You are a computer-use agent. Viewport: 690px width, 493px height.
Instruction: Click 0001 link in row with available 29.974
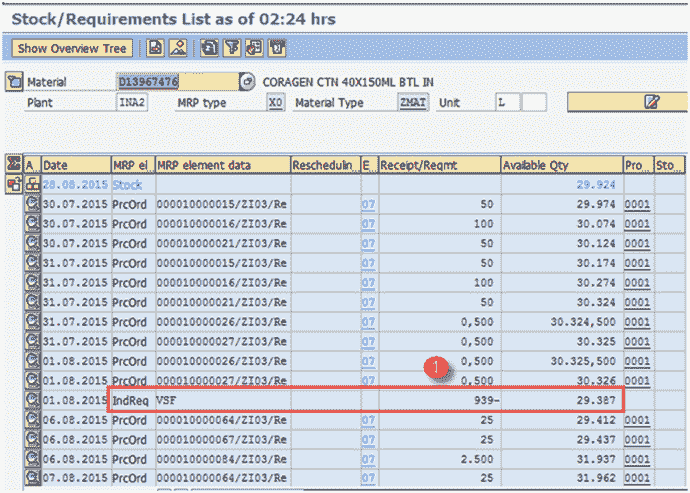[637, 204]
